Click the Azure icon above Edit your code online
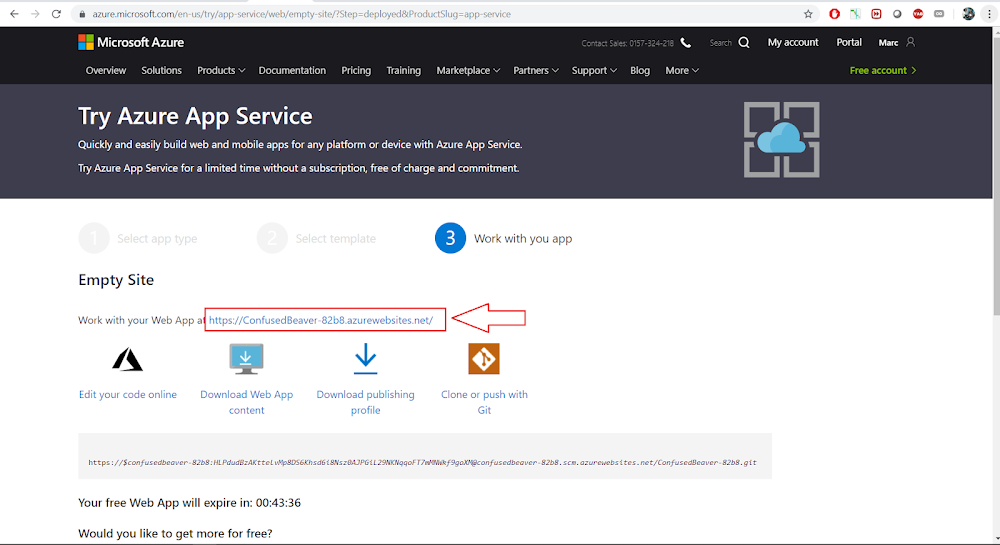Viewport: 1000px width, 545px height. [128, 360]
